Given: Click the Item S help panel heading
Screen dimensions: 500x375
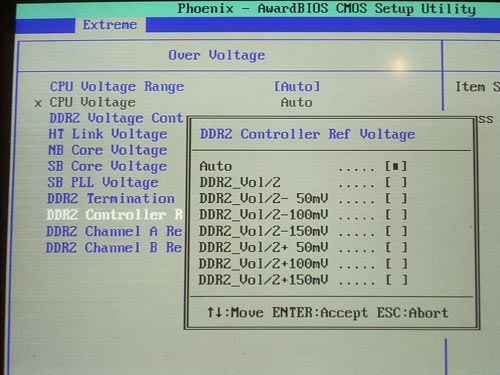Looking at the screenshot, I should click(477, 87).
